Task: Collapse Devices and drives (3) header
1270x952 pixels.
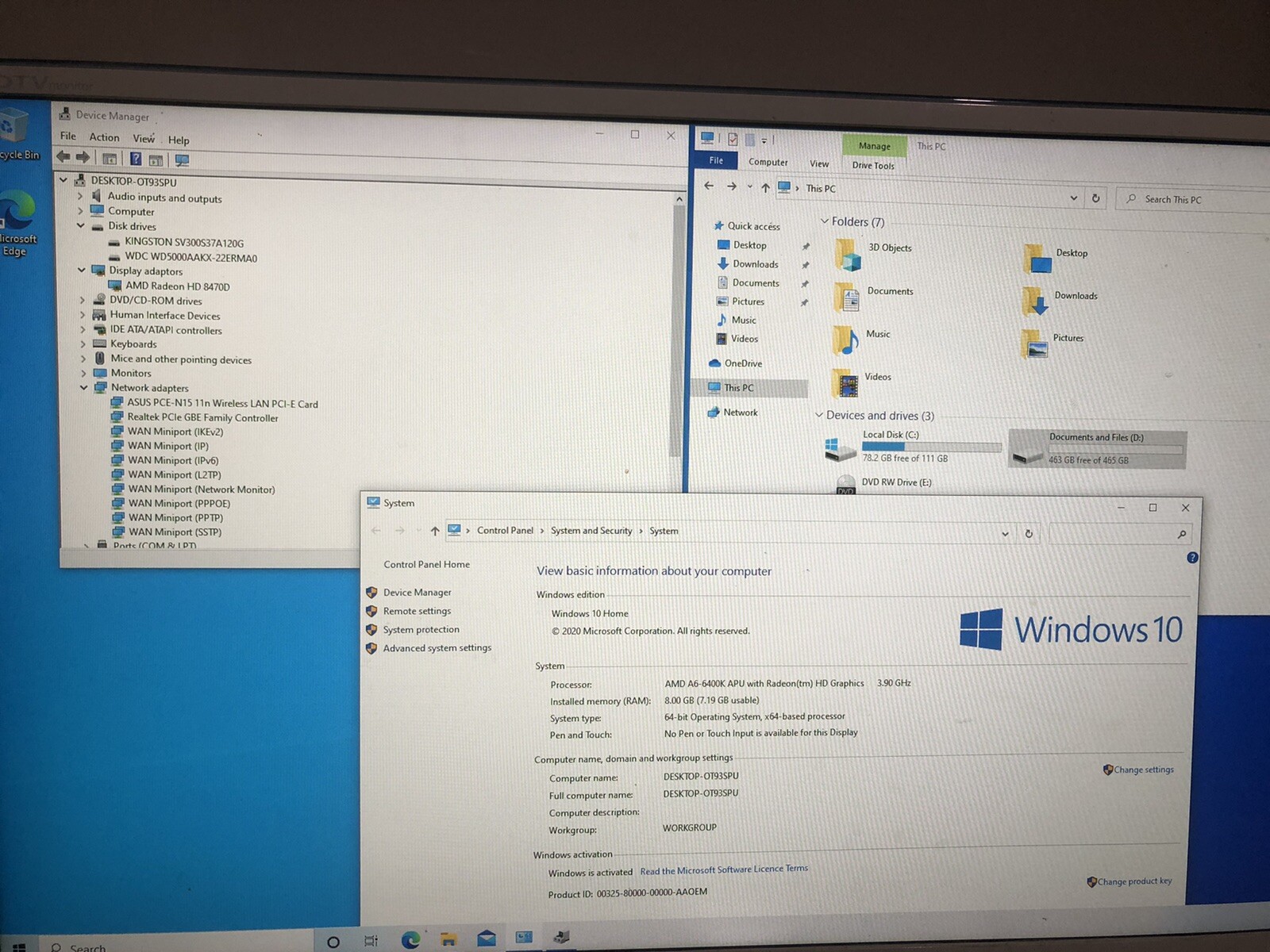Action: pyautogui.click(x=820, y=415)
